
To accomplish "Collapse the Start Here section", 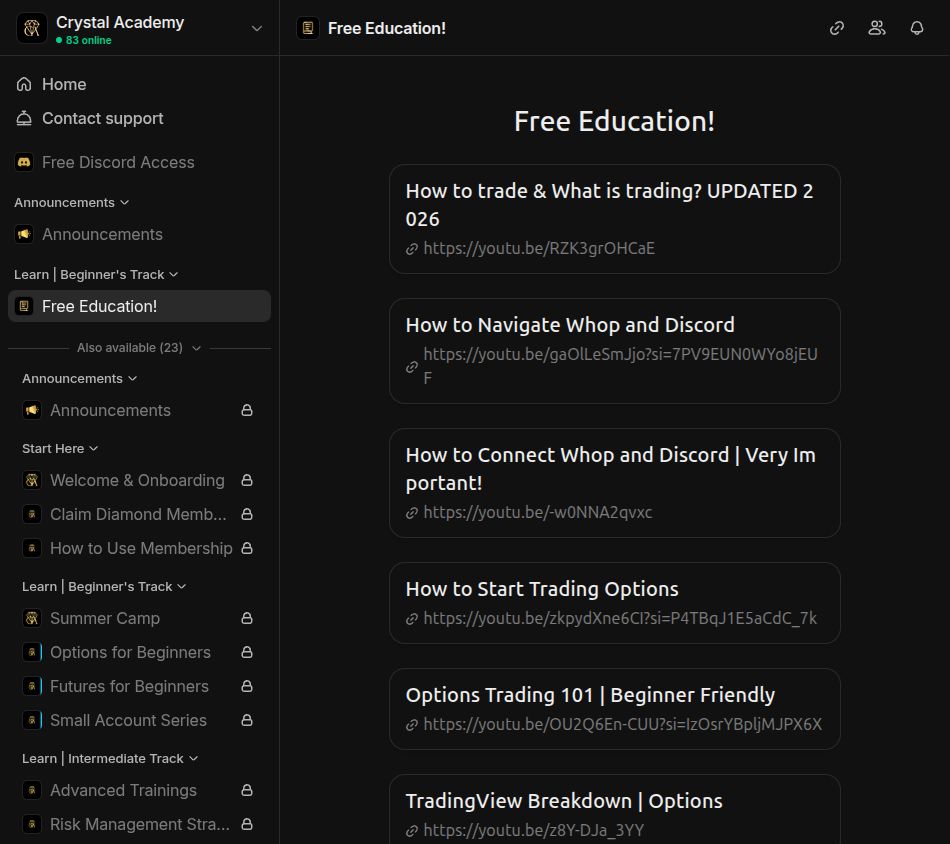I will tap(59, 448).
